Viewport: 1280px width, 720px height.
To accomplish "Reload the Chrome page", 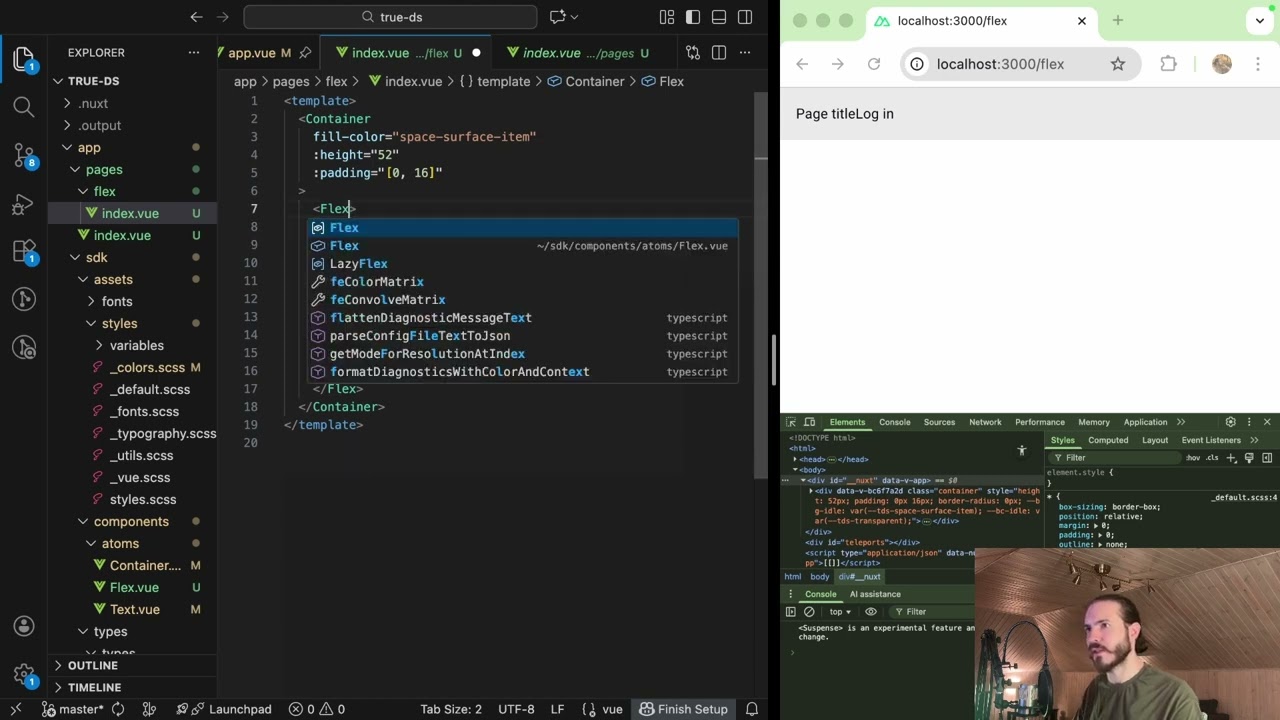I will click(874, 64).
